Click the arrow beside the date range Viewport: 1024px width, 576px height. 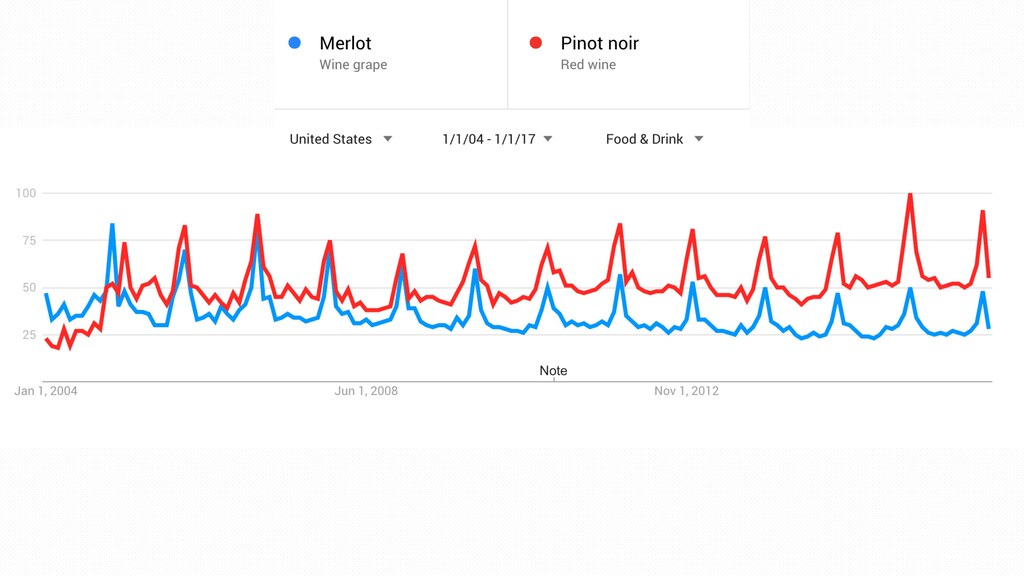click(548, 139)
